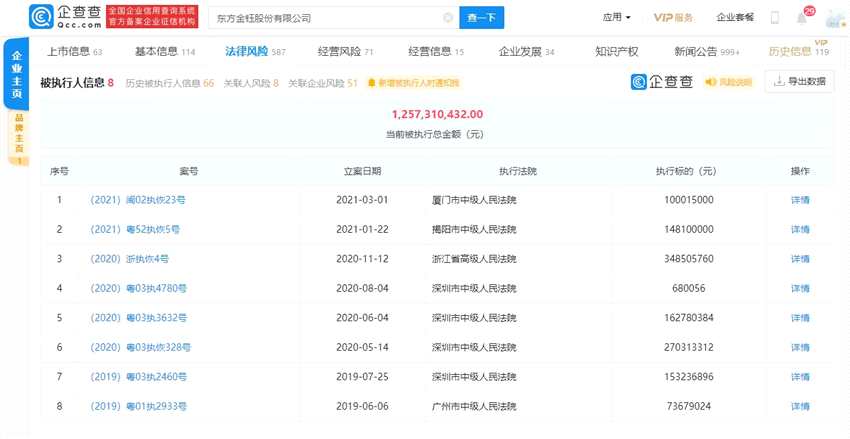Open case (2019)粤03执2460号

tap(138, 377)
